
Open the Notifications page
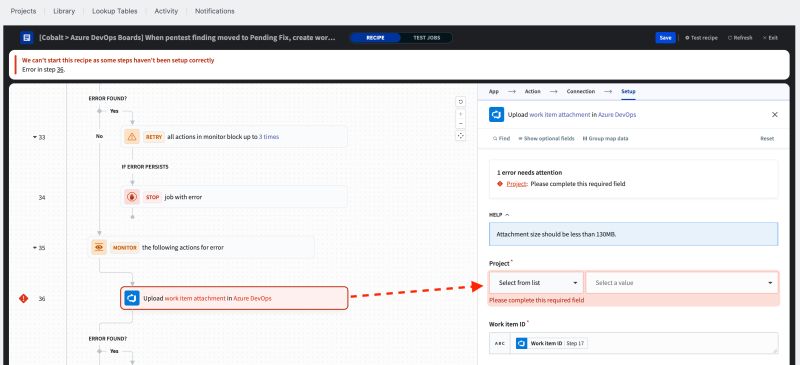click(214, 11)
